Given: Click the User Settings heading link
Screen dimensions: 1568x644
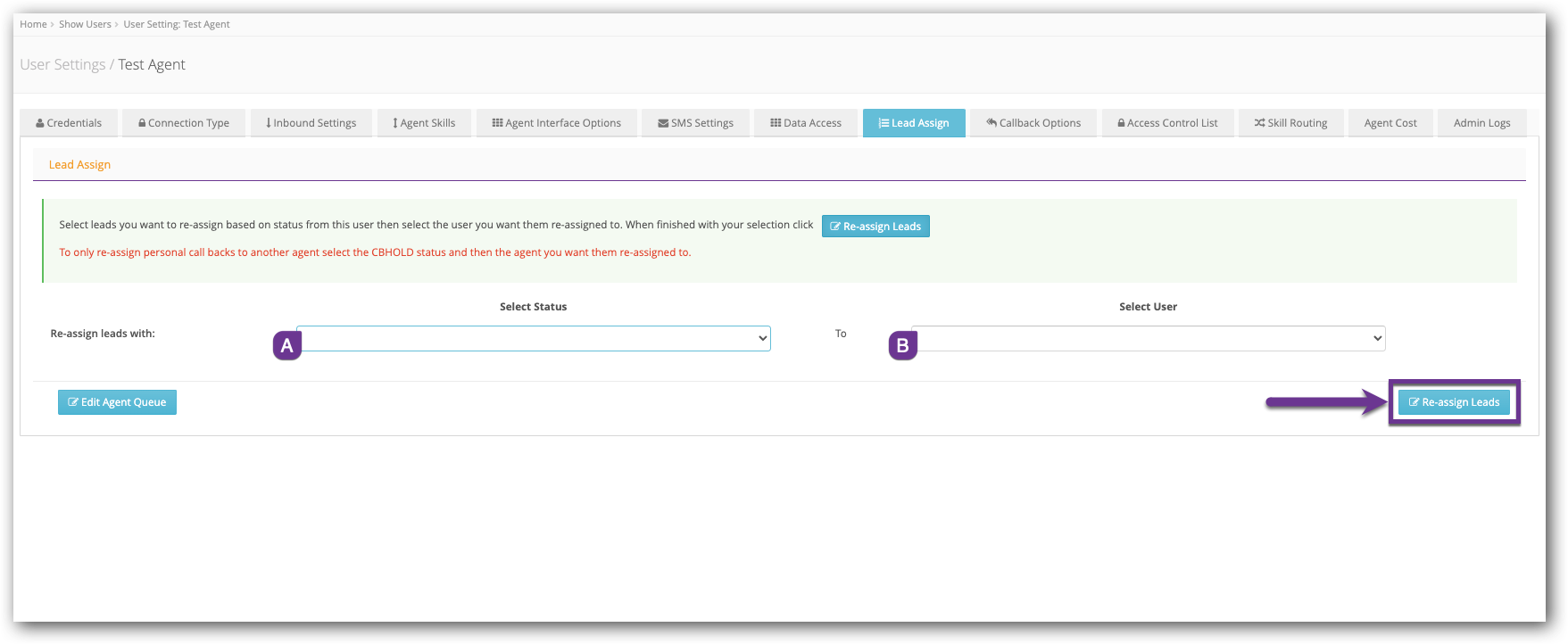Looking at the screenshot, I should [62, 64].
